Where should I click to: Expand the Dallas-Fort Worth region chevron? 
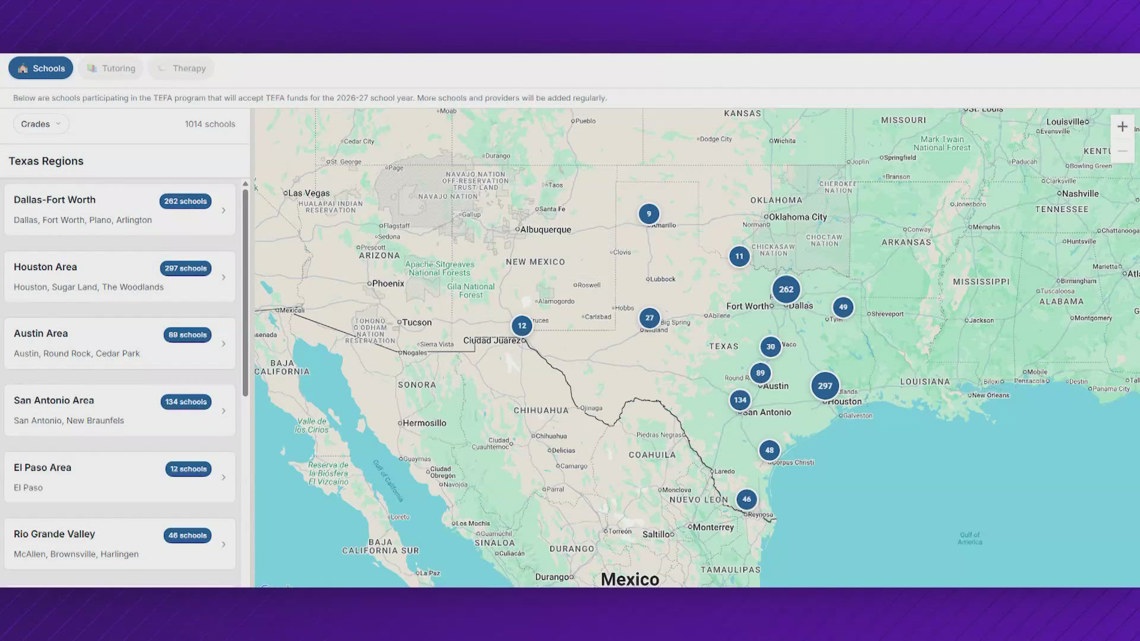[223, 210]
